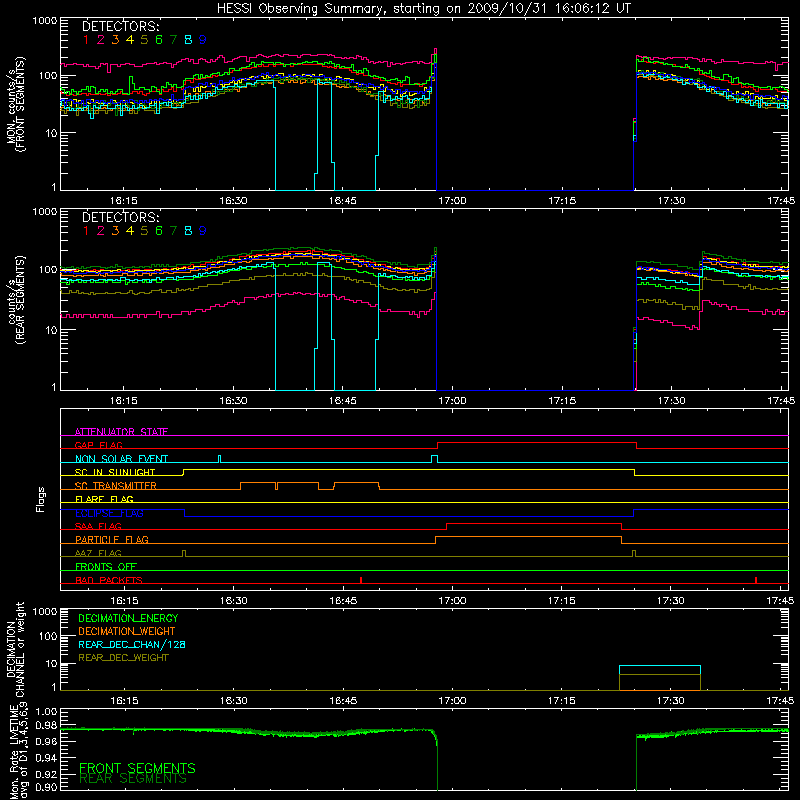
Task: Click the 1000 label on front segments axis
Action: point(45,21)
